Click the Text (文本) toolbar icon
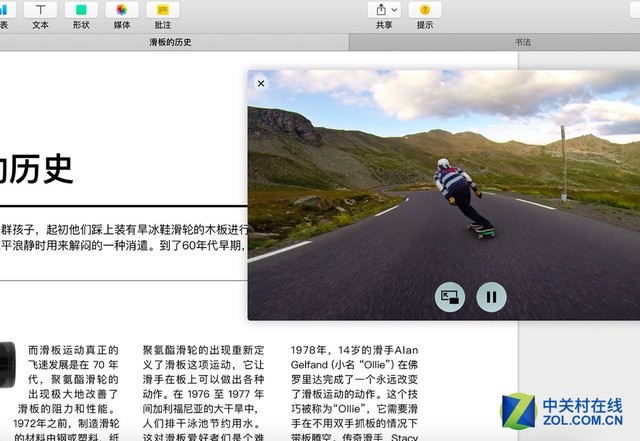 point(40,10)
